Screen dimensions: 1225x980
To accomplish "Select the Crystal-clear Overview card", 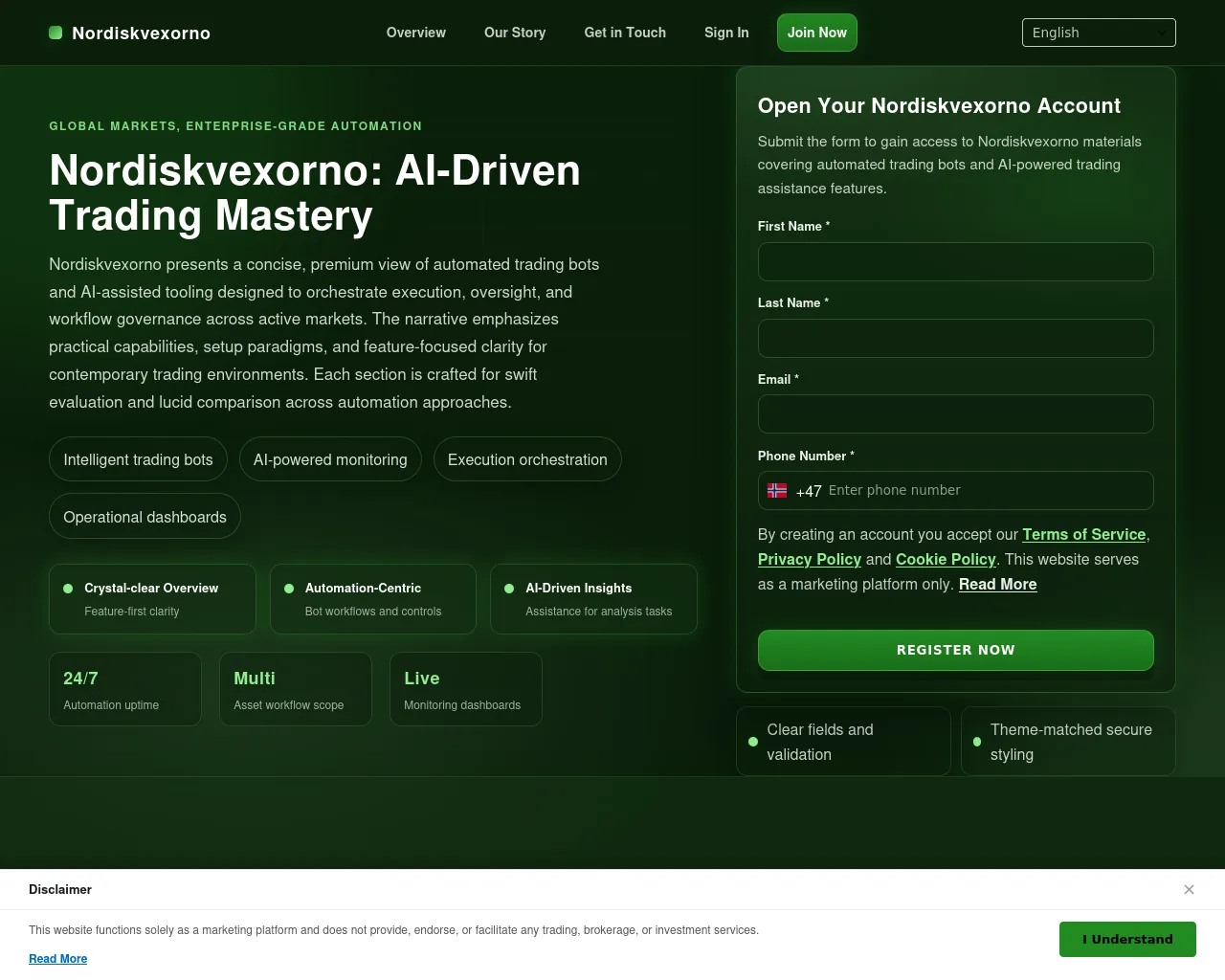I will click(x=152, y=599).
